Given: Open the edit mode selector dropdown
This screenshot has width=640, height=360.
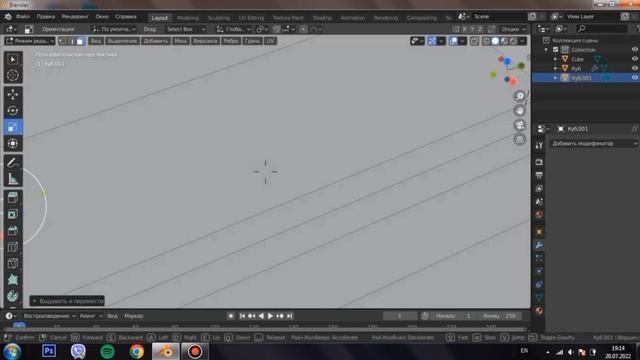Looking at the screenshot, I should (x=29, y=41).
